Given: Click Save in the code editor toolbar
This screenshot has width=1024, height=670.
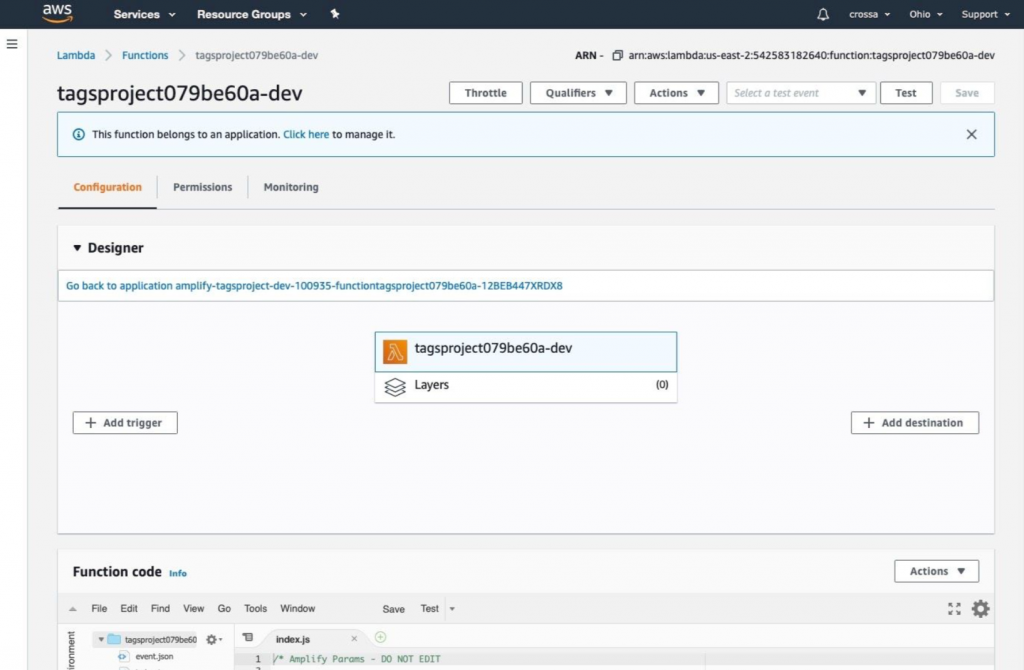Looking at the screenshot, I should 393,609.
